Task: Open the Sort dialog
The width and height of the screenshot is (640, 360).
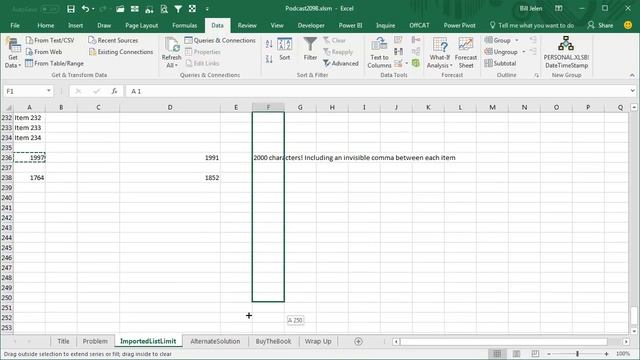Action: [x=284, y=49]
